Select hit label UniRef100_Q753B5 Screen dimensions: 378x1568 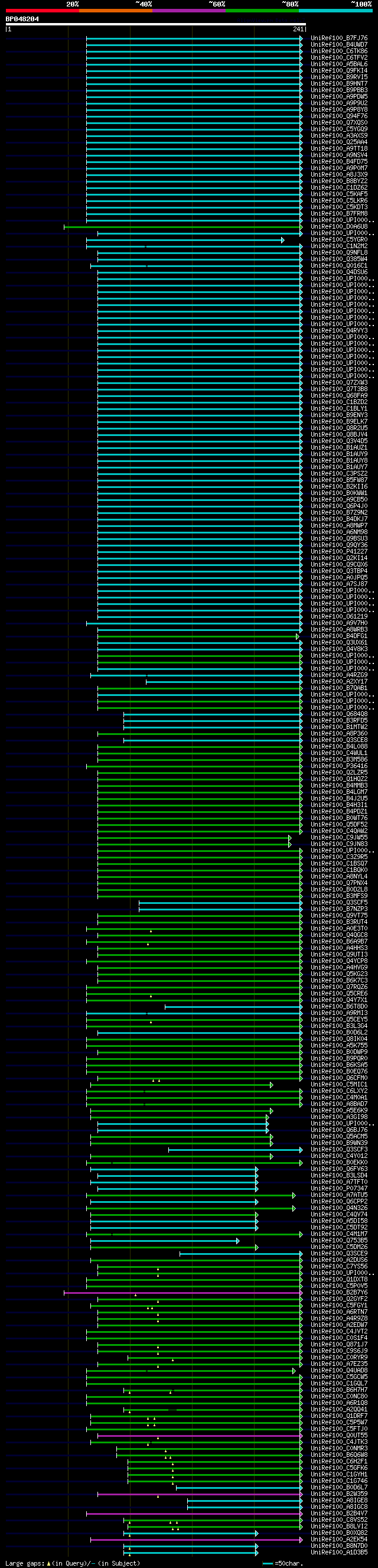tap(339, 1241)
